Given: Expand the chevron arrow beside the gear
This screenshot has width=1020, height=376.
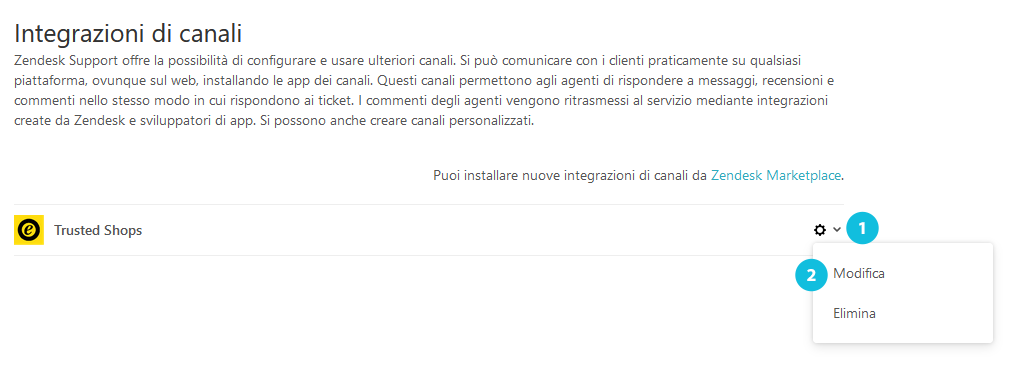Looking at the screenshot, I should click(x=837, y=230).
